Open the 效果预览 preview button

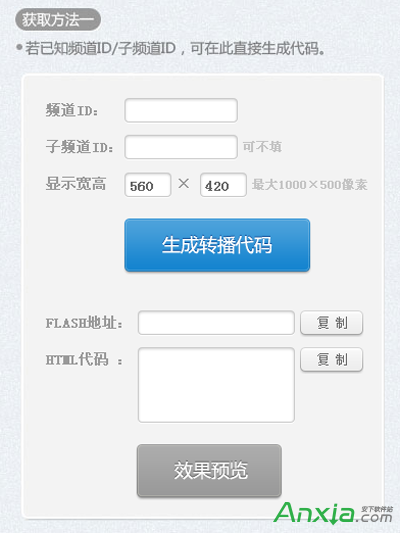click(209, 470)
